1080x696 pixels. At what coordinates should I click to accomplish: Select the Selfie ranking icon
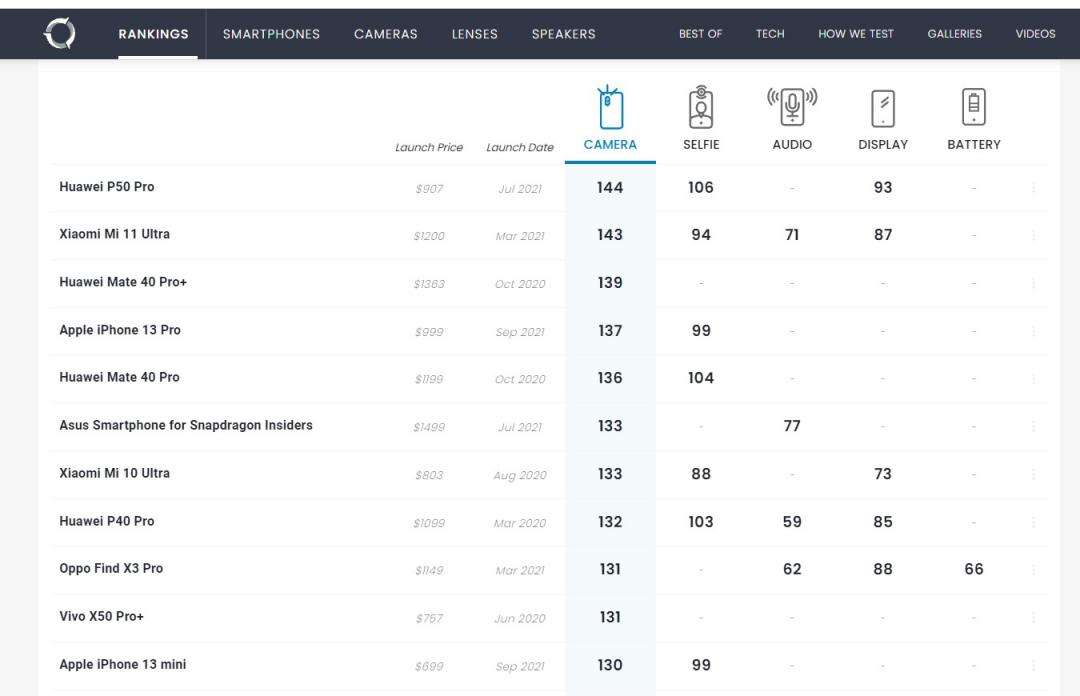tap(701, 108)
